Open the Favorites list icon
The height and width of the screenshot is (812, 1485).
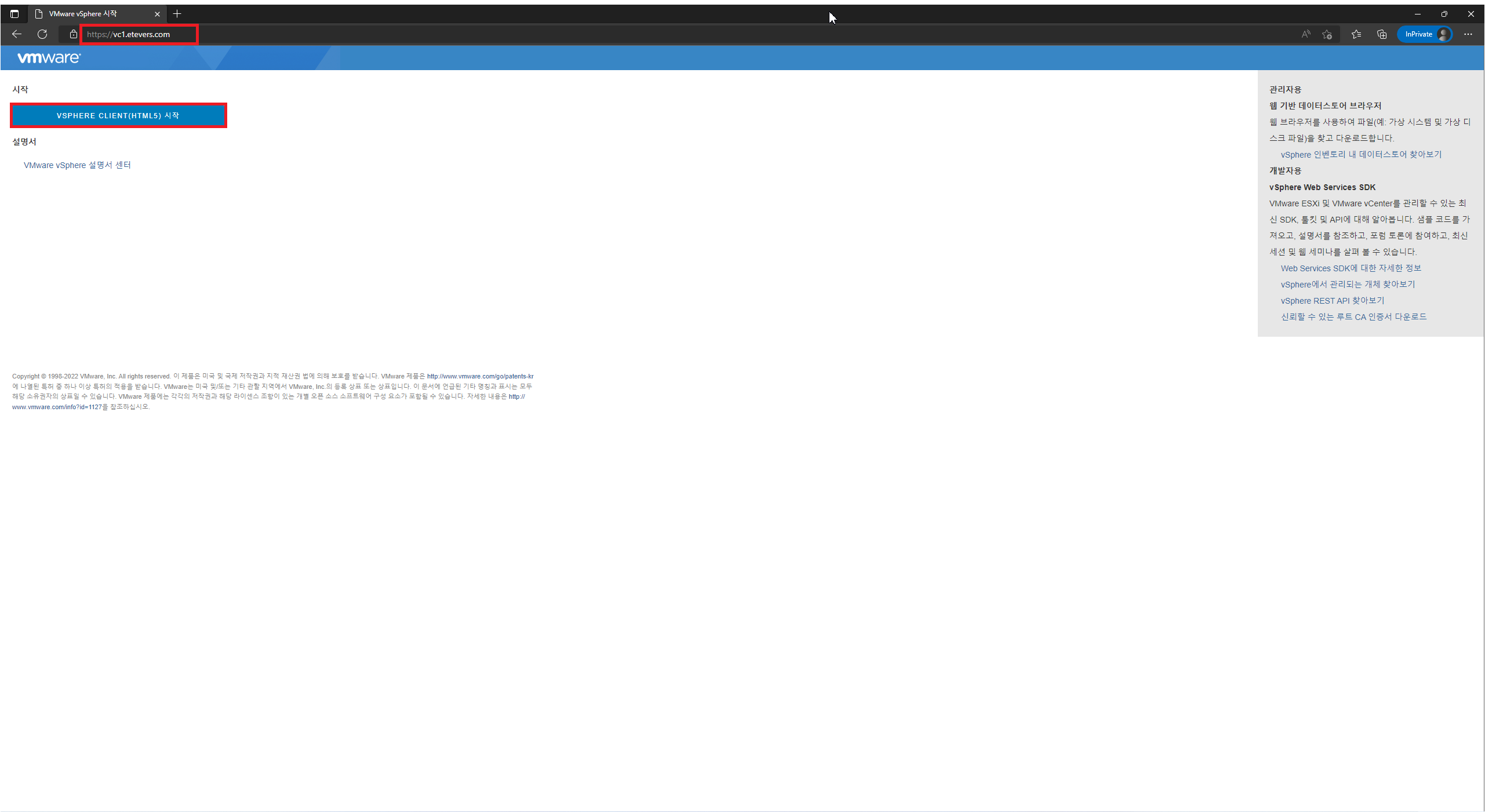(1356, 34)
